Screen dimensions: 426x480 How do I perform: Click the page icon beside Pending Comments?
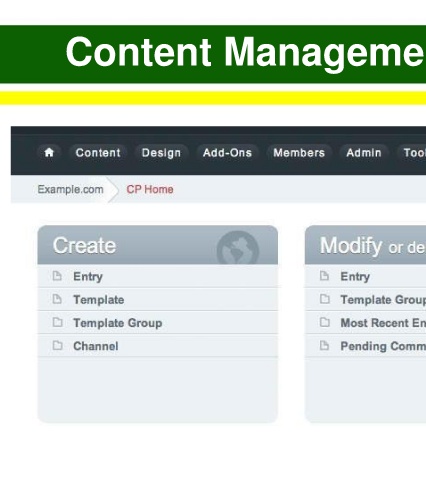(x=324, y=345)
